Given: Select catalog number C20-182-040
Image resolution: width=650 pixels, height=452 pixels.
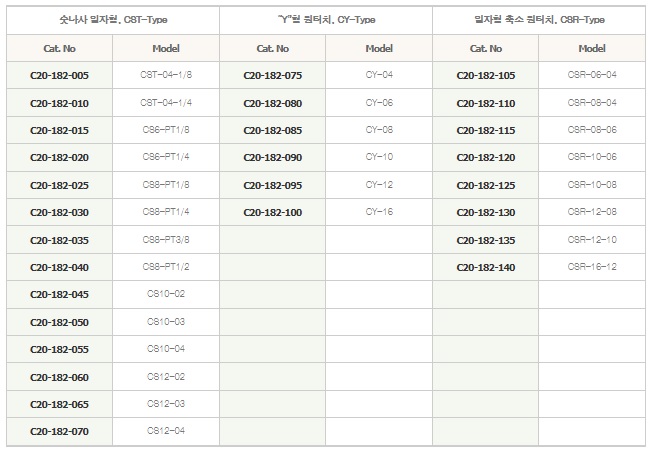Looking at the screenshot, I should (60, 268).
